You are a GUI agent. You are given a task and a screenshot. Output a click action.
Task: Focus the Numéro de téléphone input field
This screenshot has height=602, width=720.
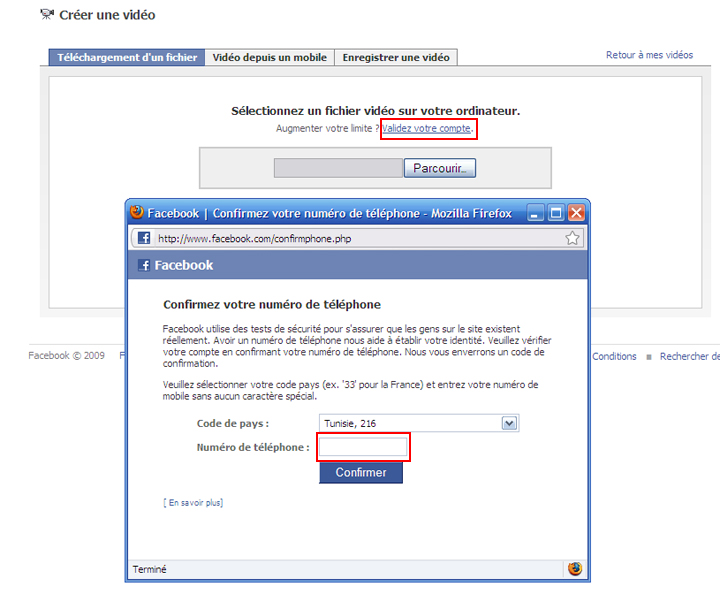(x=363, y=447)
